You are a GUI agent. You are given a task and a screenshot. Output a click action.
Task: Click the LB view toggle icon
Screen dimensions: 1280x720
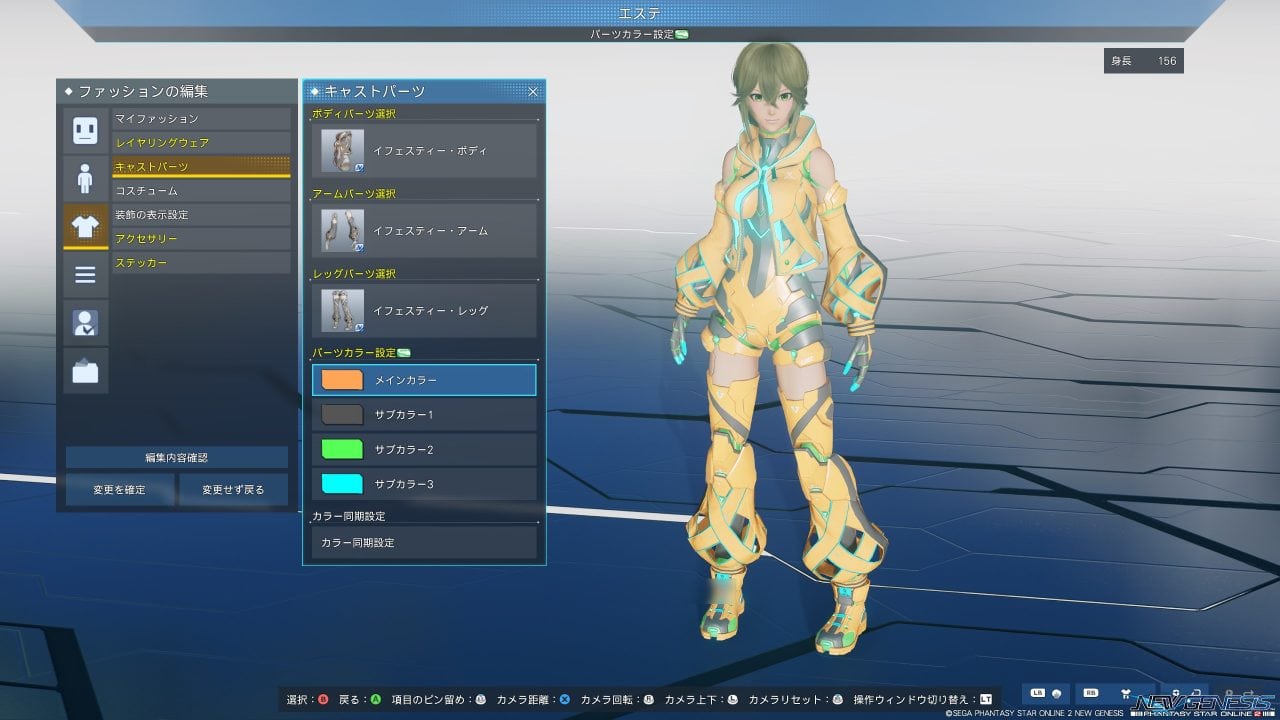coord(1045,692)
